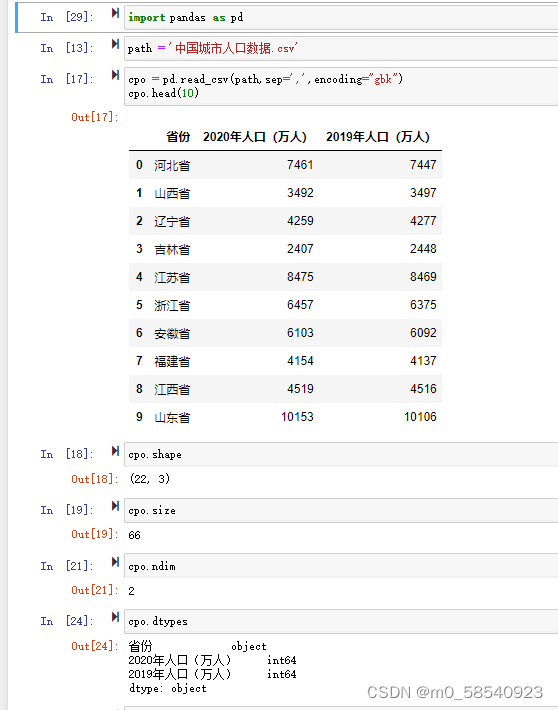Click the 省份 column header
This screenshot has width=558, height=710.
pos(178,137)
